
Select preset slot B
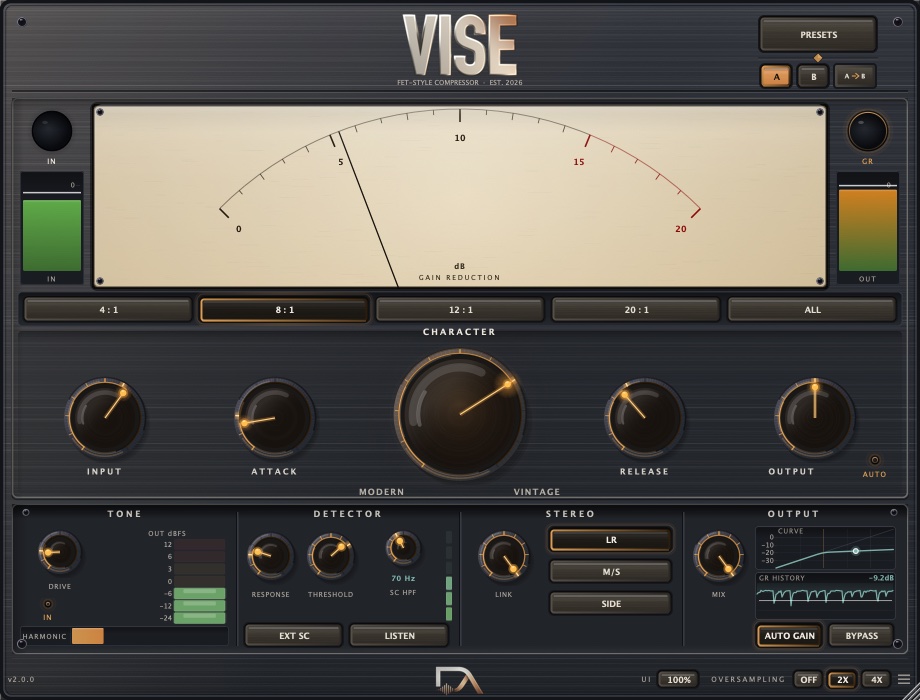[813, 76]
